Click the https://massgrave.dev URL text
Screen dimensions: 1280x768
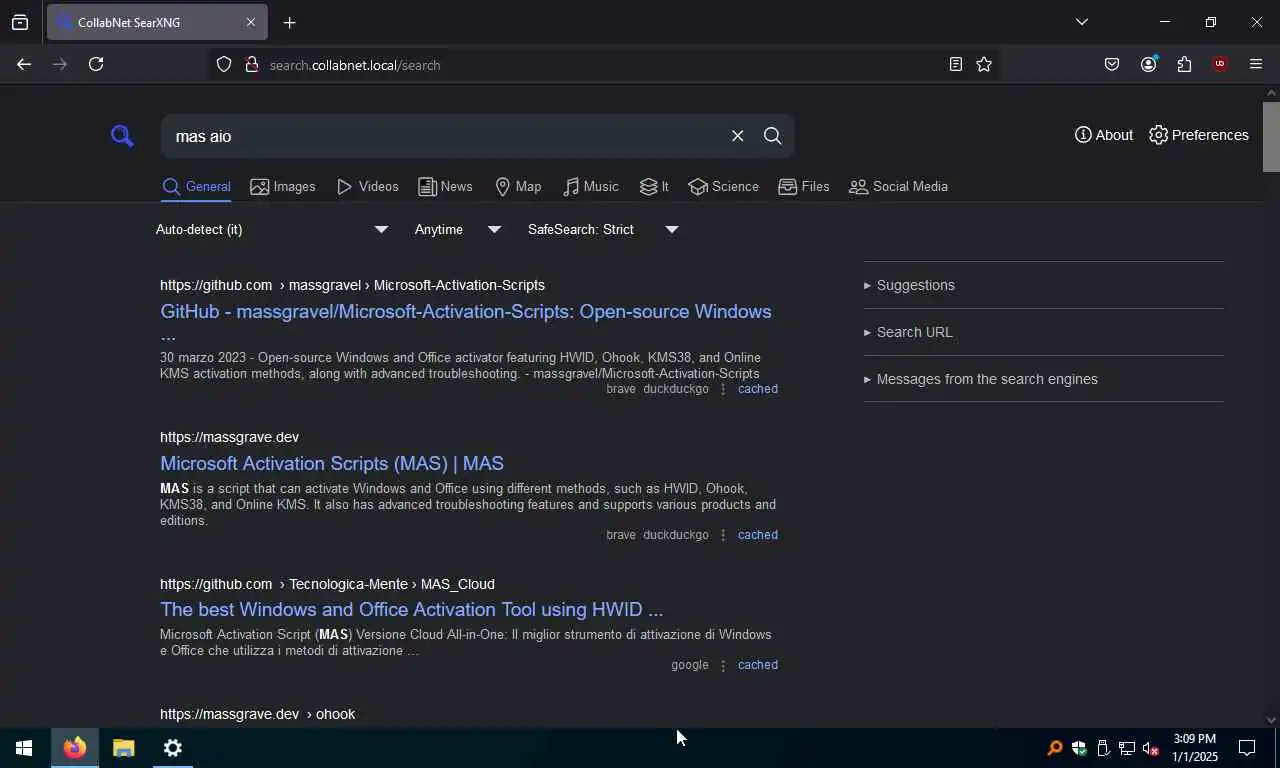[x=229, y=437]
